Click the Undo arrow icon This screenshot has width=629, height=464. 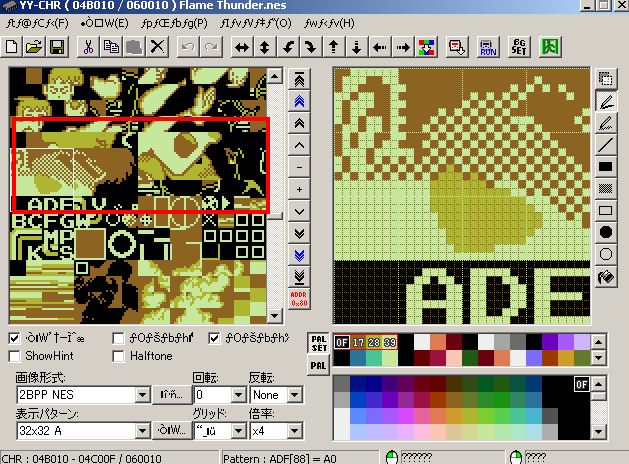coord(188,47)
